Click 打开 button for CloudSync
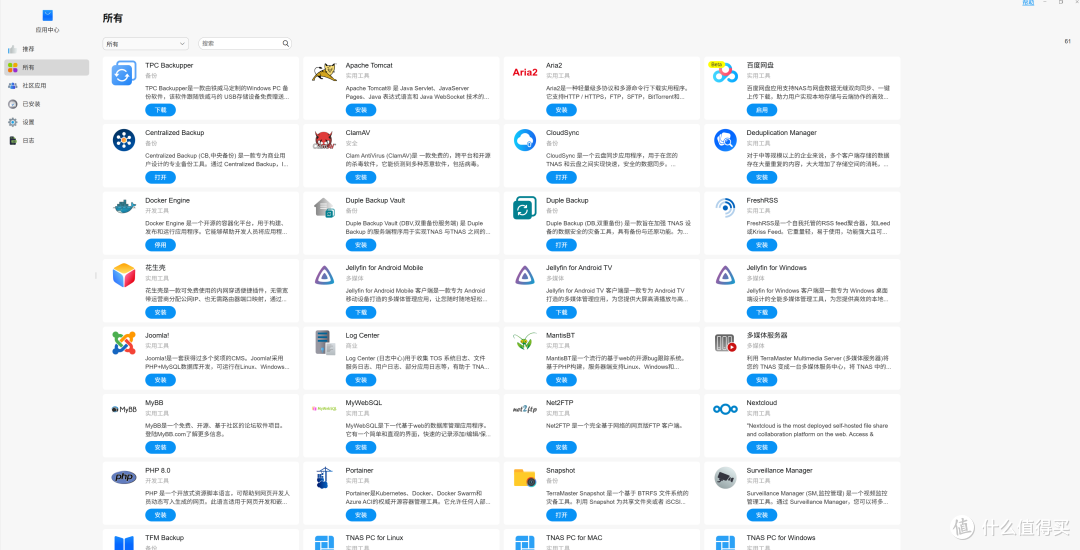This screenshot has height=550, width=1080. 561,178
